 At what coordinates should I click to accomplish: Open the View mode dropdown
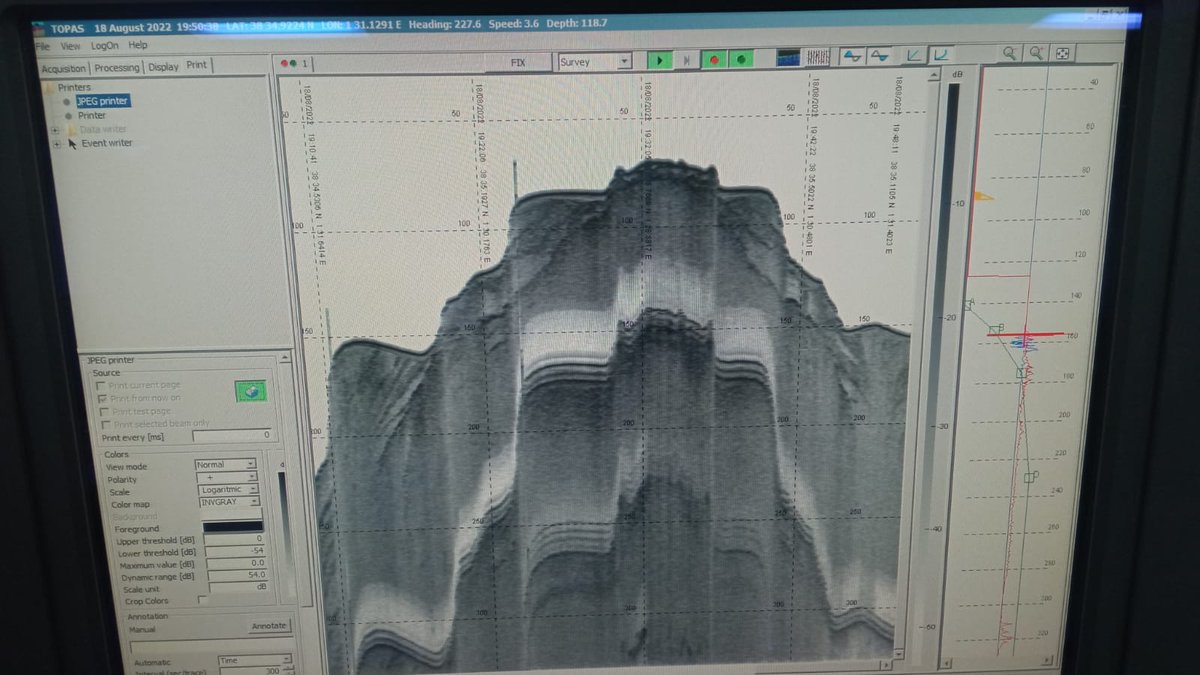(226, 465)
